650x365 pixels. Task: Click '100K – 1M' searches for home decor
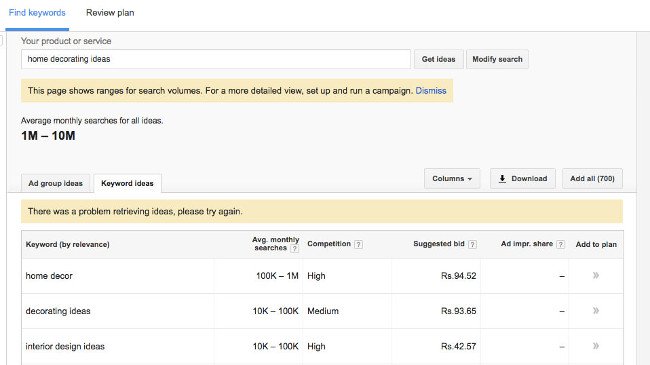tap(277, 276)
